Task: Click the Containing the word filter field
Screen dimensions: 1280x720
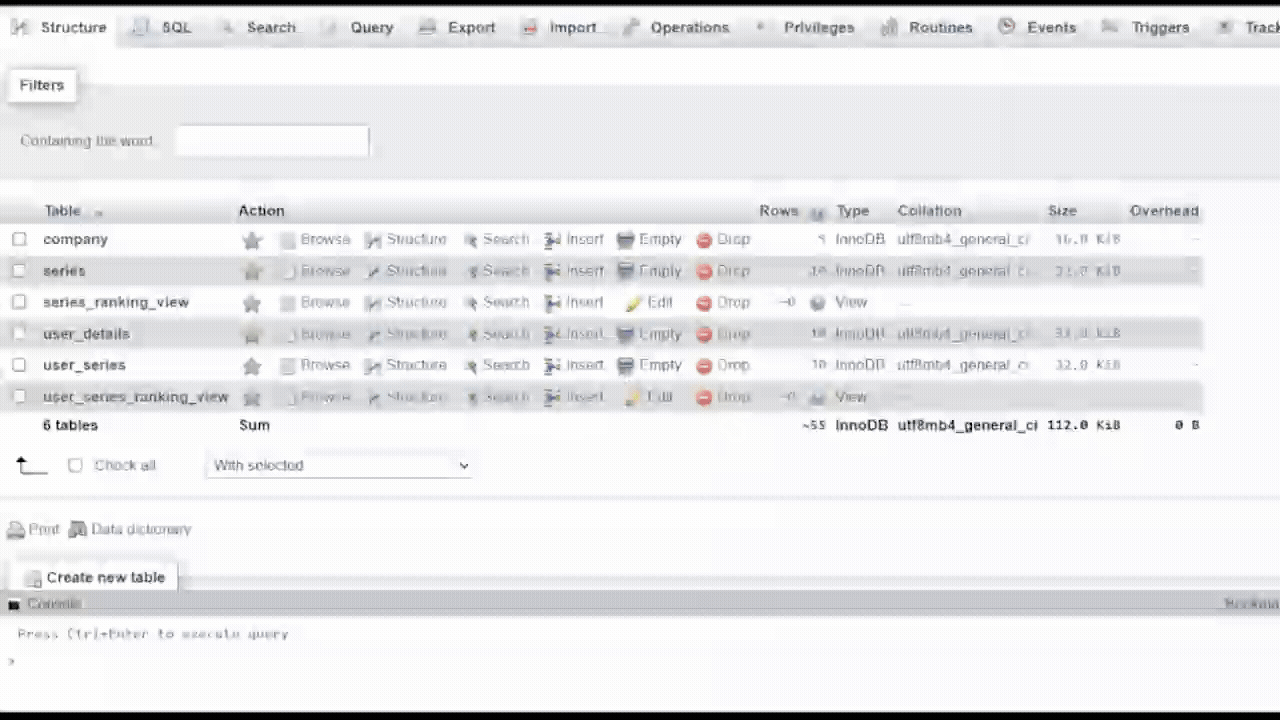Action: click(x=272, y=141)
